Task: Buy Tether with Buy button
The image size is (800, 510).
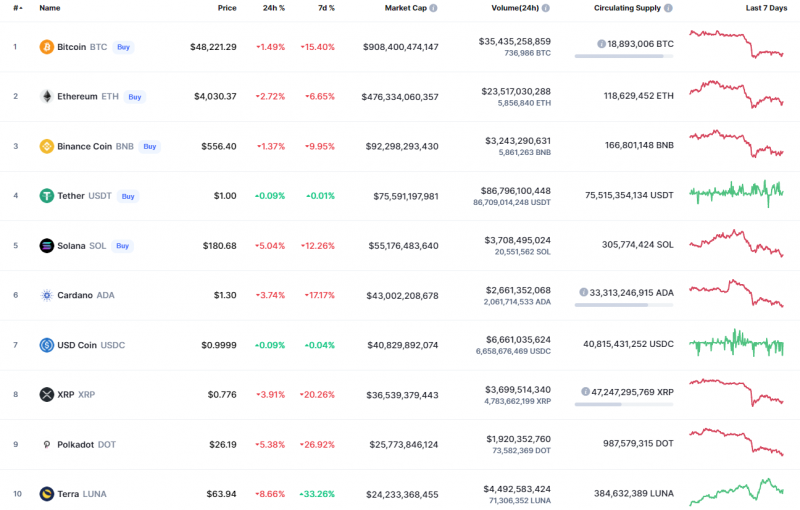Action: [128, 196]
